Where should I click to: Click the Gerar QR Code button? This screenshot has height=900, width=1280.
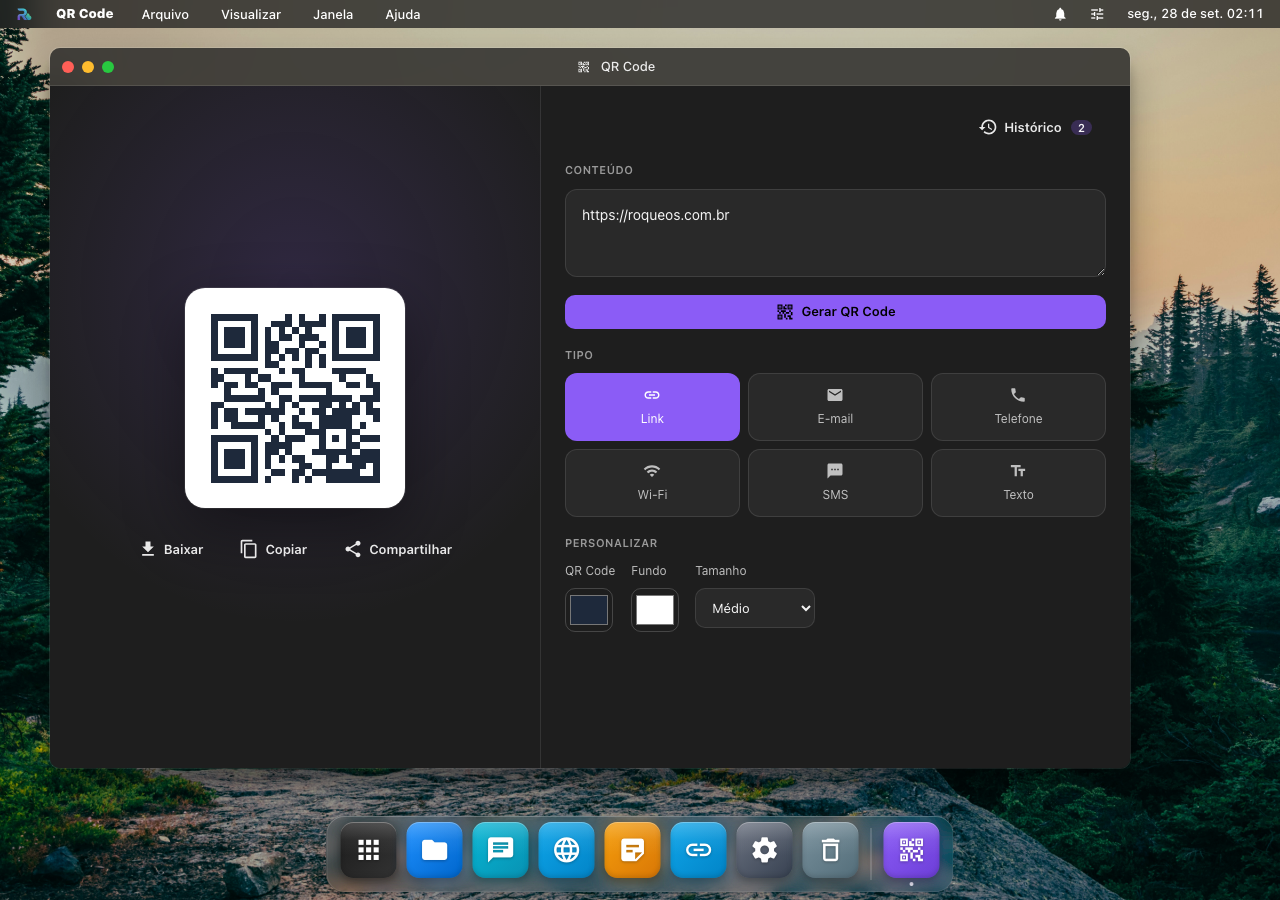[x=835, y=312]
